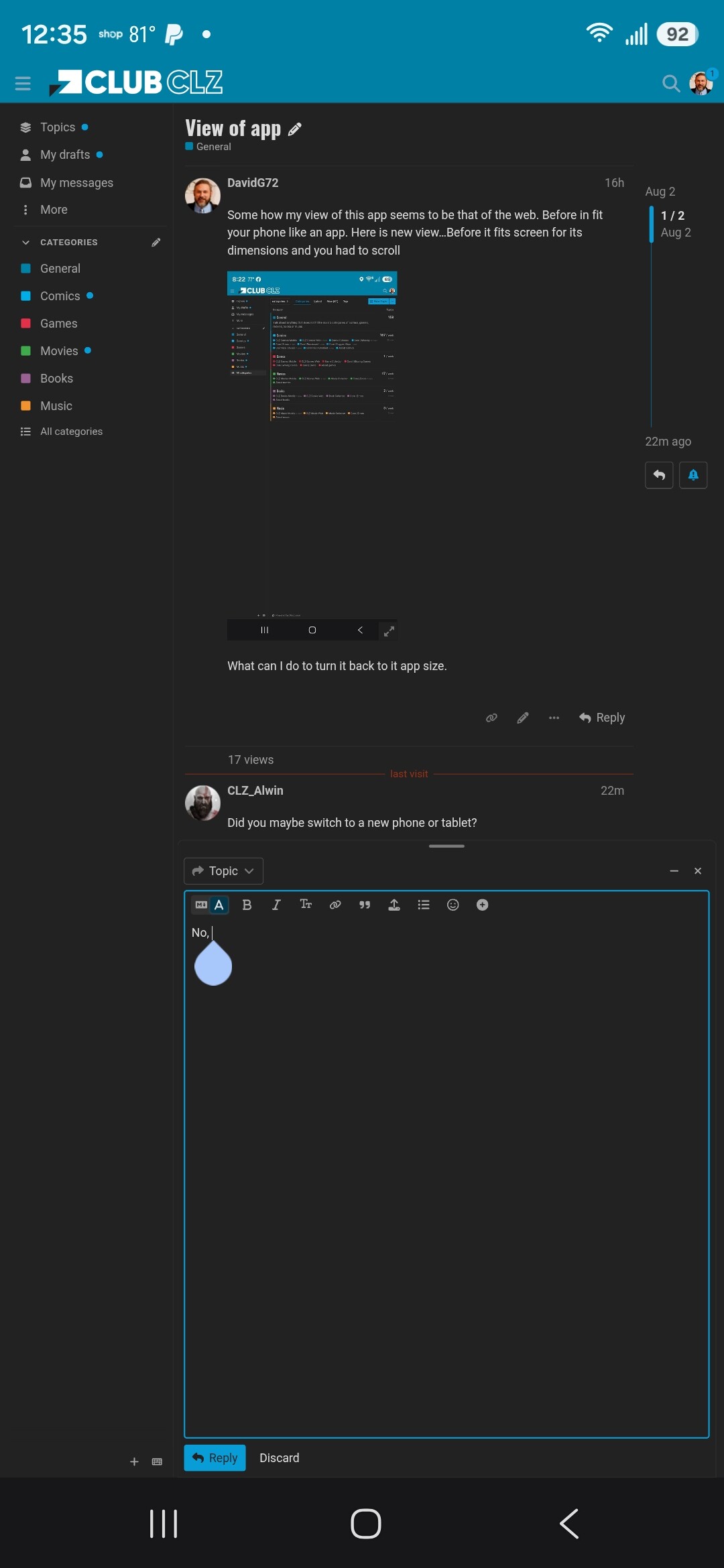This screenshot has width=724, height=1568.
Task: Tap Android back button
Action: pyautogui.click(x=568, y=1524)
